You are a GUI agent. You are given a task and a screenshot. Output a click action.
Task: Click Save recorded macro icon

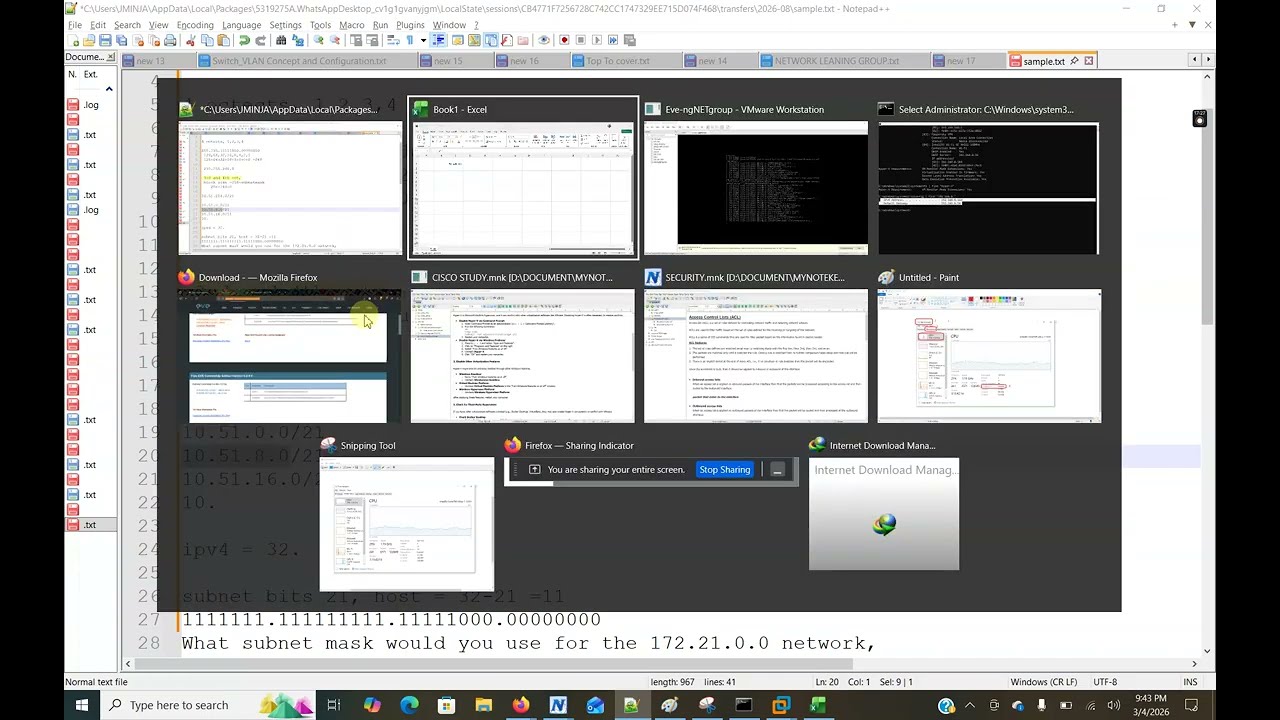(x=630, y=40)
